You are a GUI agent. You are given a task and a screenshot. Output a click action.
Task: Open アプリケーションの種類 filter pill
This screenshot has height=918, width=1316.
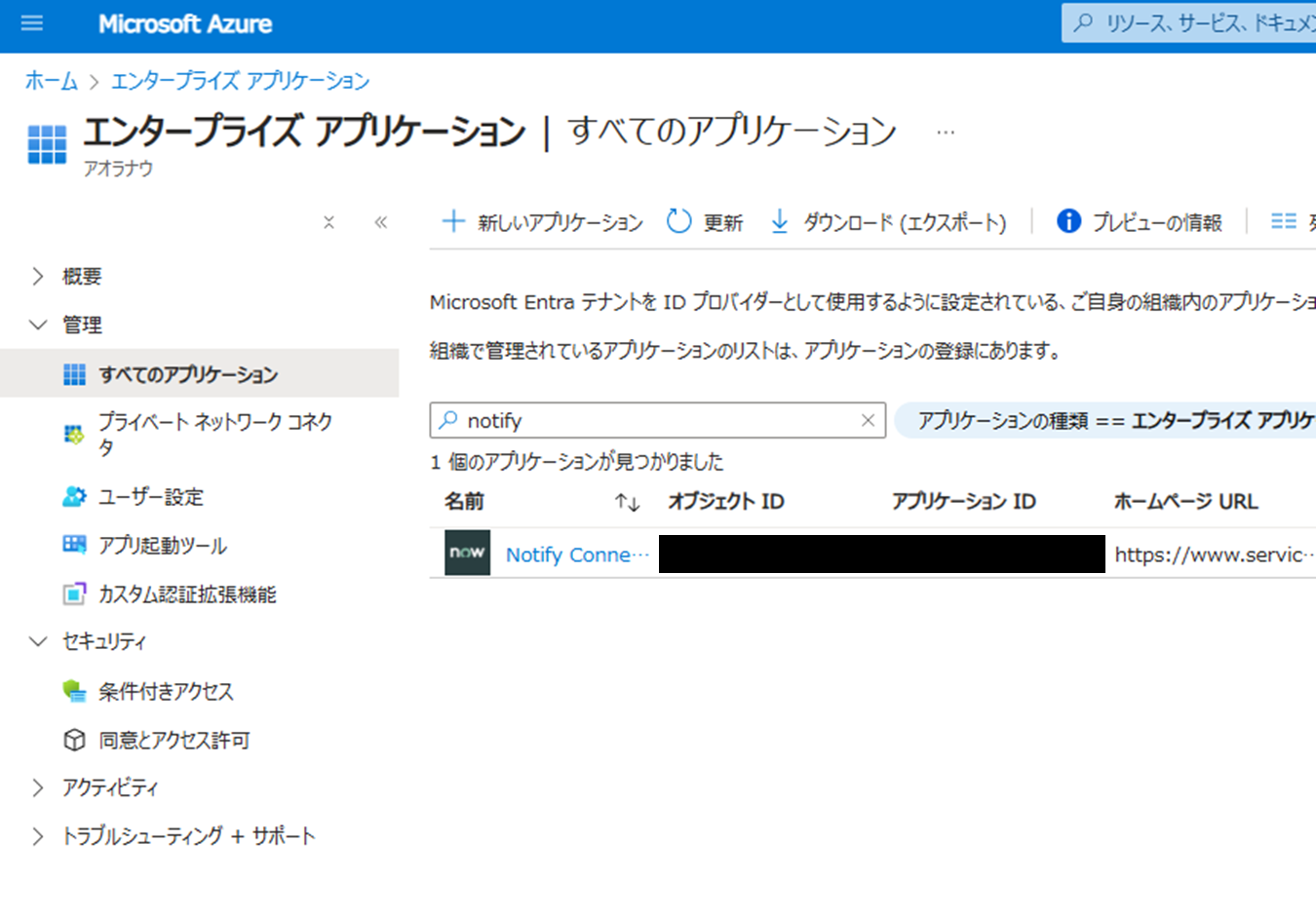1105,420
